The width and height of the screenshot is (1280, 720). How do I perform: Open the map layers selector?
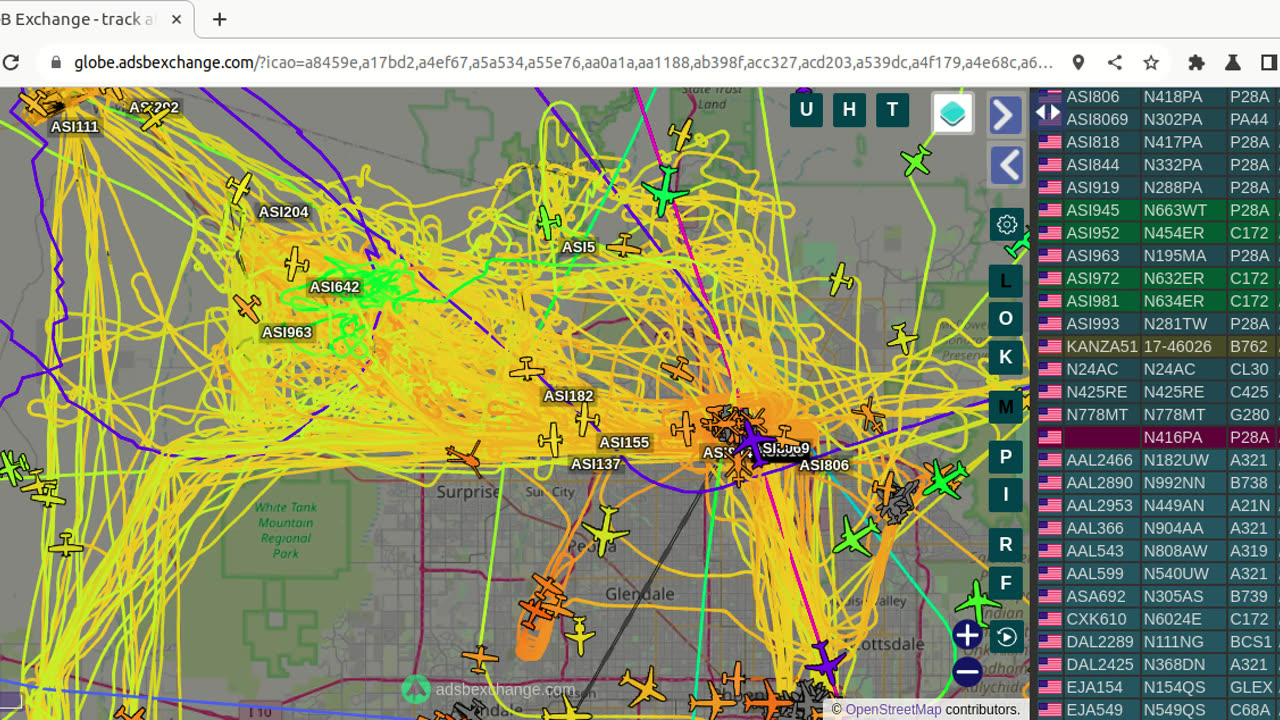[953, 113]
